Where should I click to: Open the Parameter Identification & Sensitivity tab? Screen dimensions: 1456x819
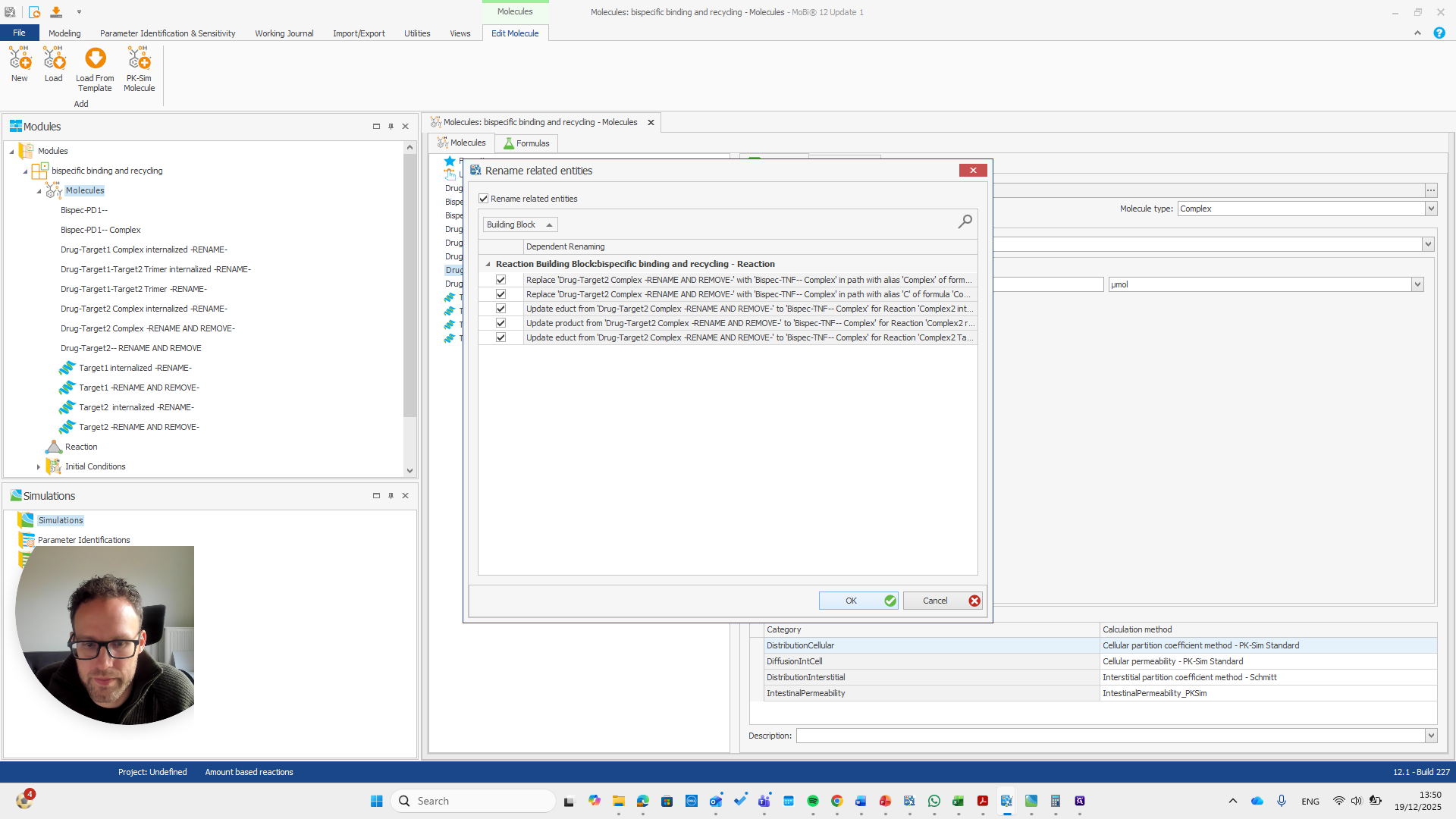click(x=168, y=33)
